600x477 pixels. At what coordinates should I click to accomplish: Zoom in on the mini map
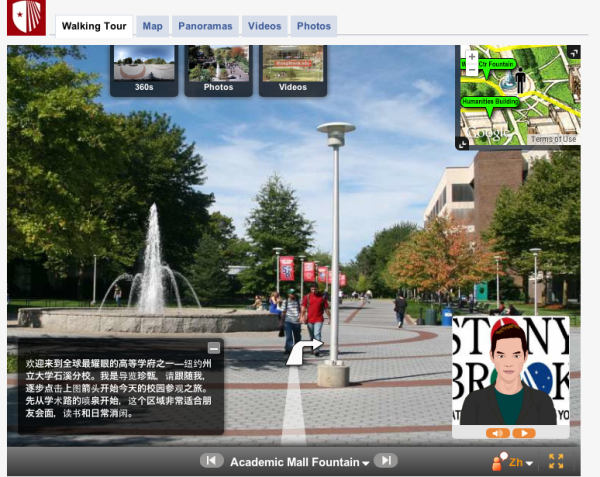(472, 57)
